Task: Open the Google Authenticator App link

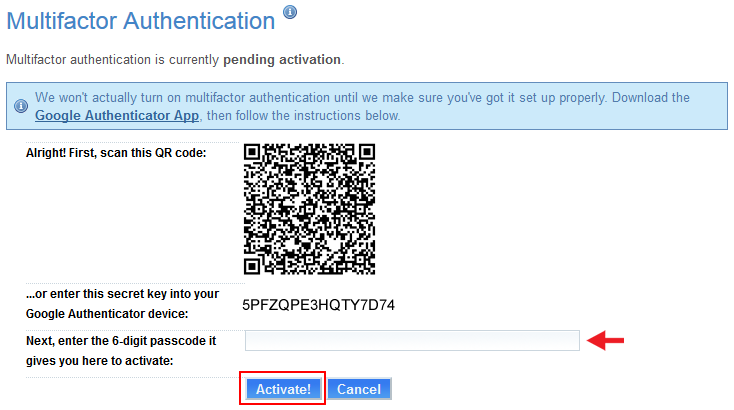Action: [x=117, y=115]
